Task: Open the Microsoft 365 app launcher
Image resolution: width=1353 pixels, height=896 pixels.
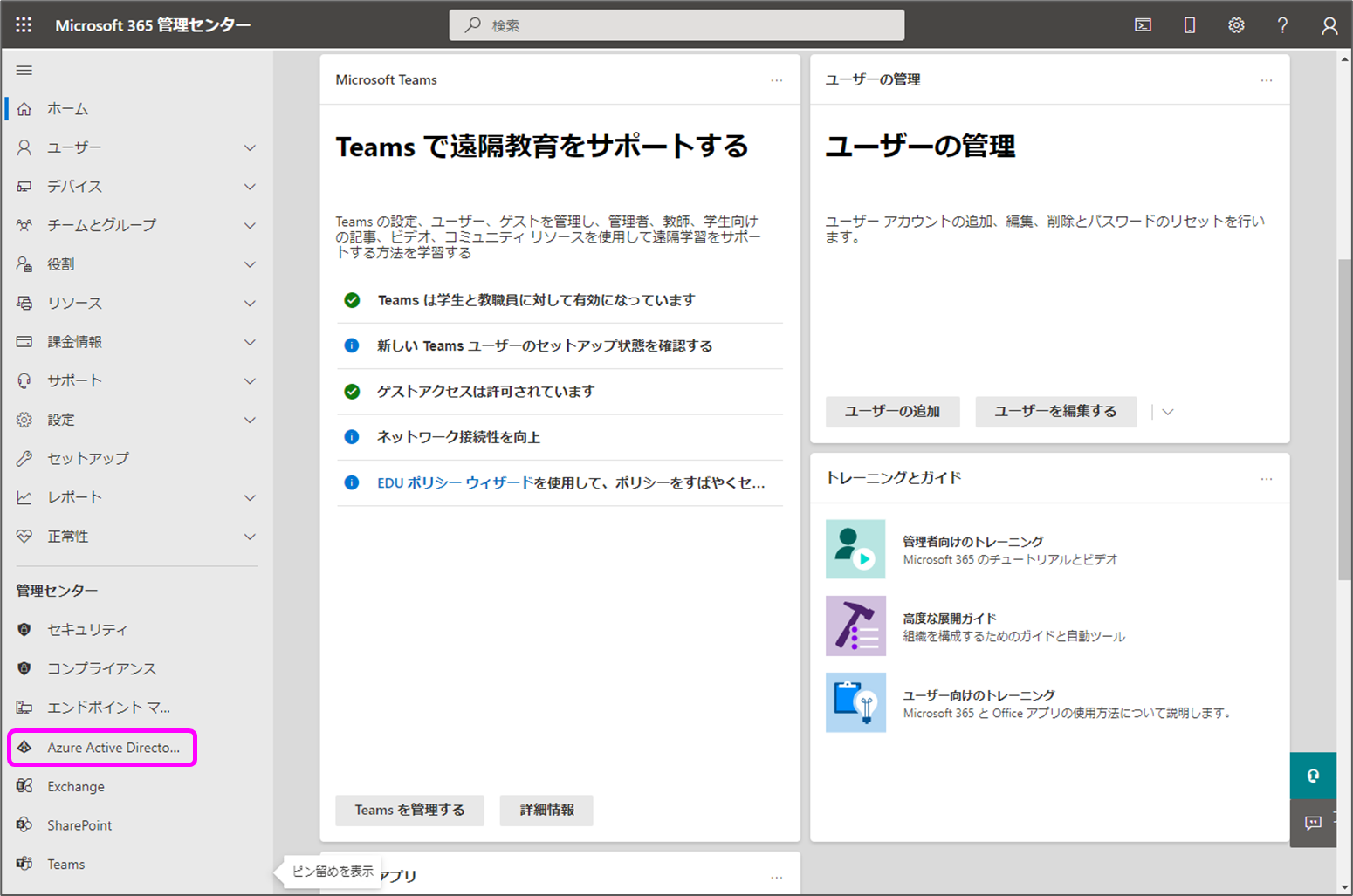Action: click(24, 24)
